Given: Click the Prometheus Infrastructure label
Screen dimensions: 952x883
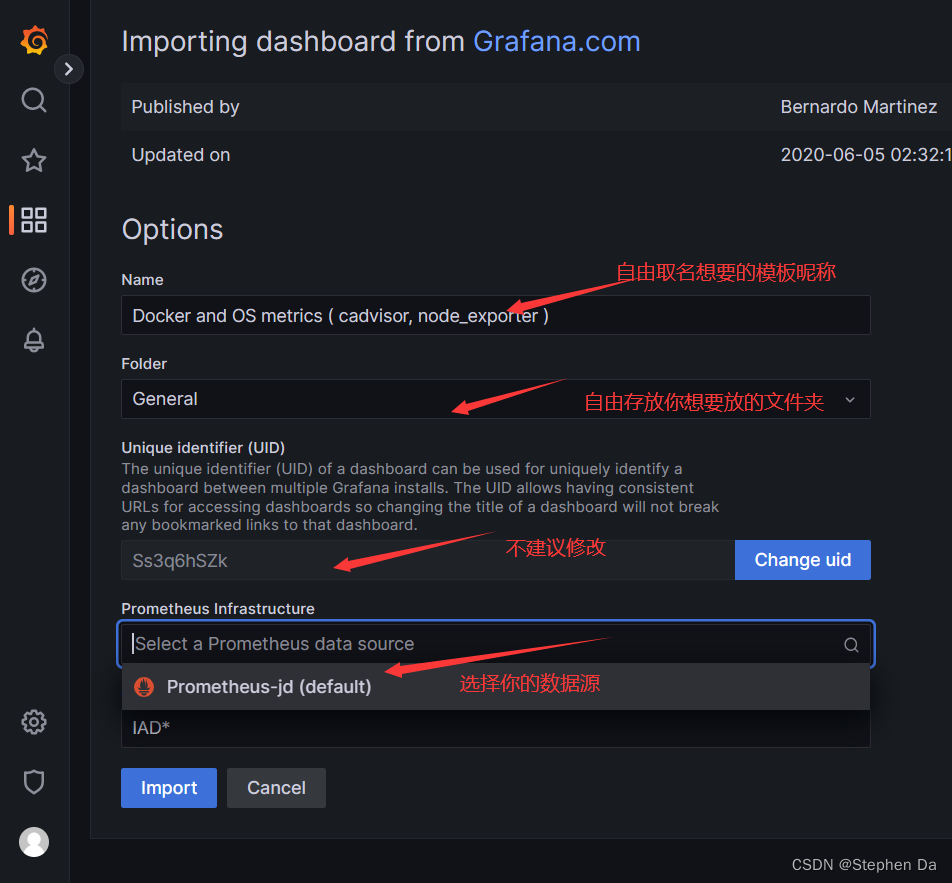Looking at the screenshot, I should pyautogui.click(x=218, y=609).
